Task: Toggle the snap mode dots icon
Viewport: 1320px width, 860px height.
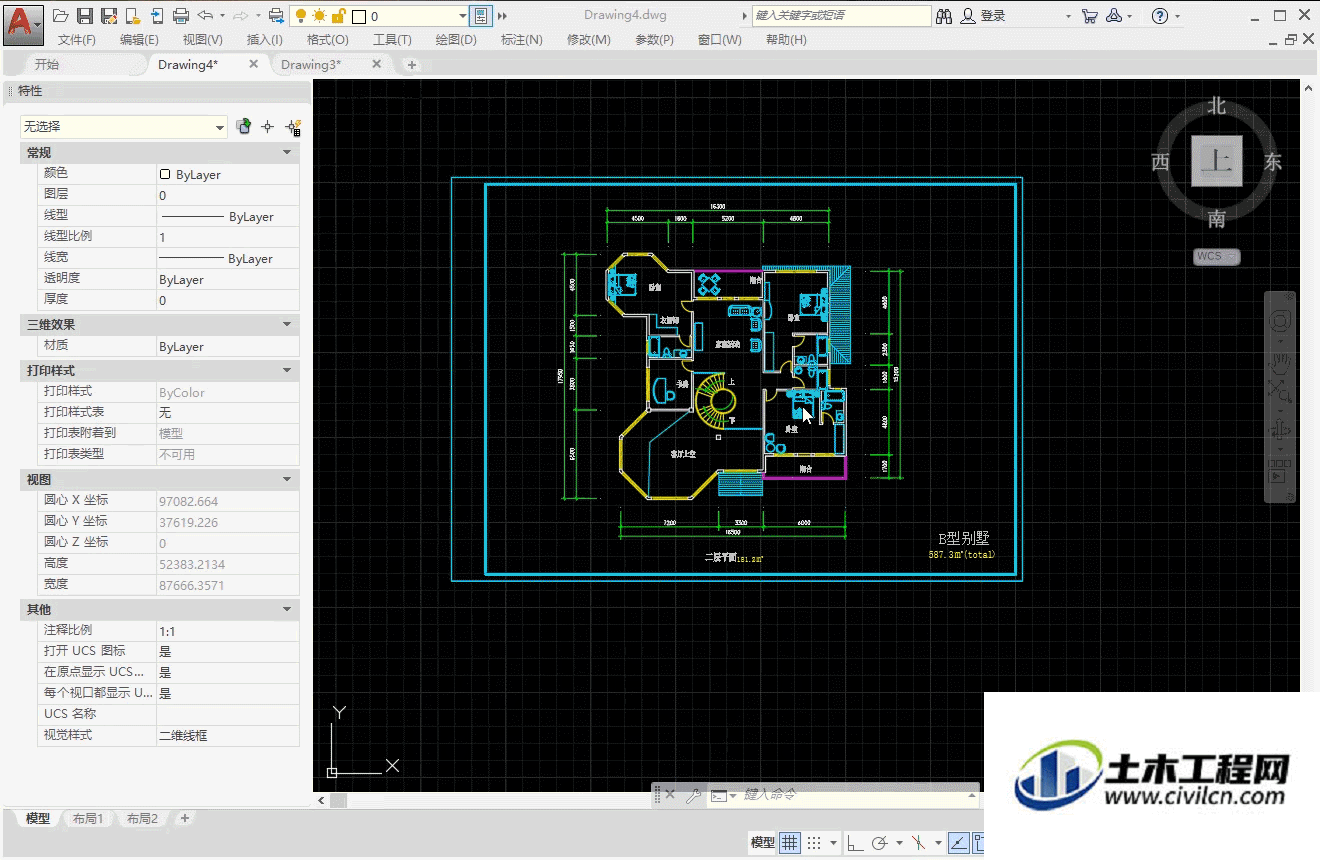Action: coord(815,843)
